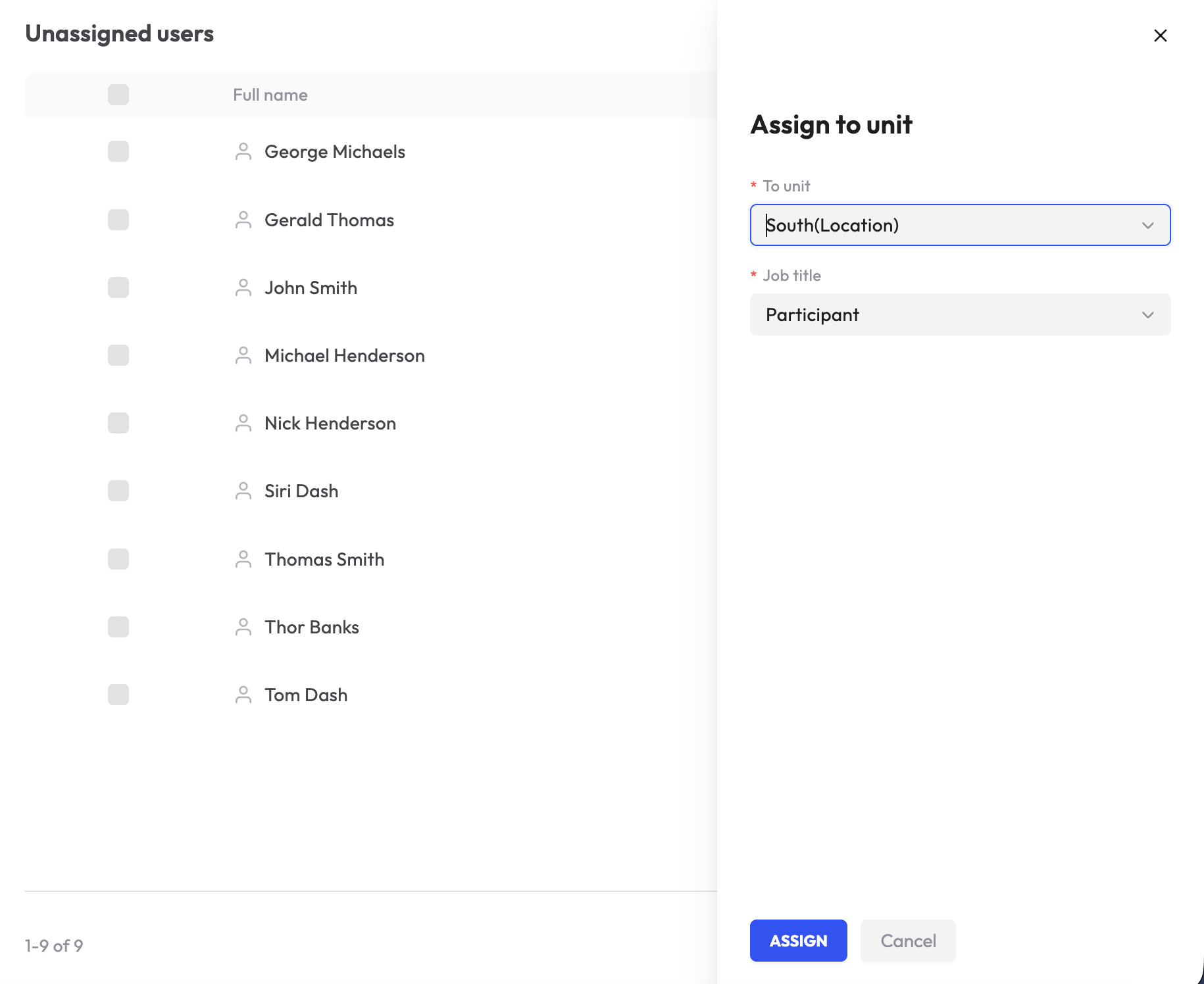Tick the Michael Henderson checkbox
Screen dimensions: 1204x984
(x=118, y=355)
